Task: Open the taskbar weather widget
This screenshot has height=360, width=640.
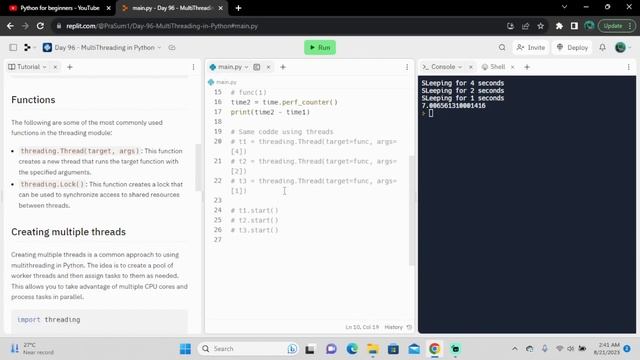Action: pyautogui.click(x=33, y=349)
